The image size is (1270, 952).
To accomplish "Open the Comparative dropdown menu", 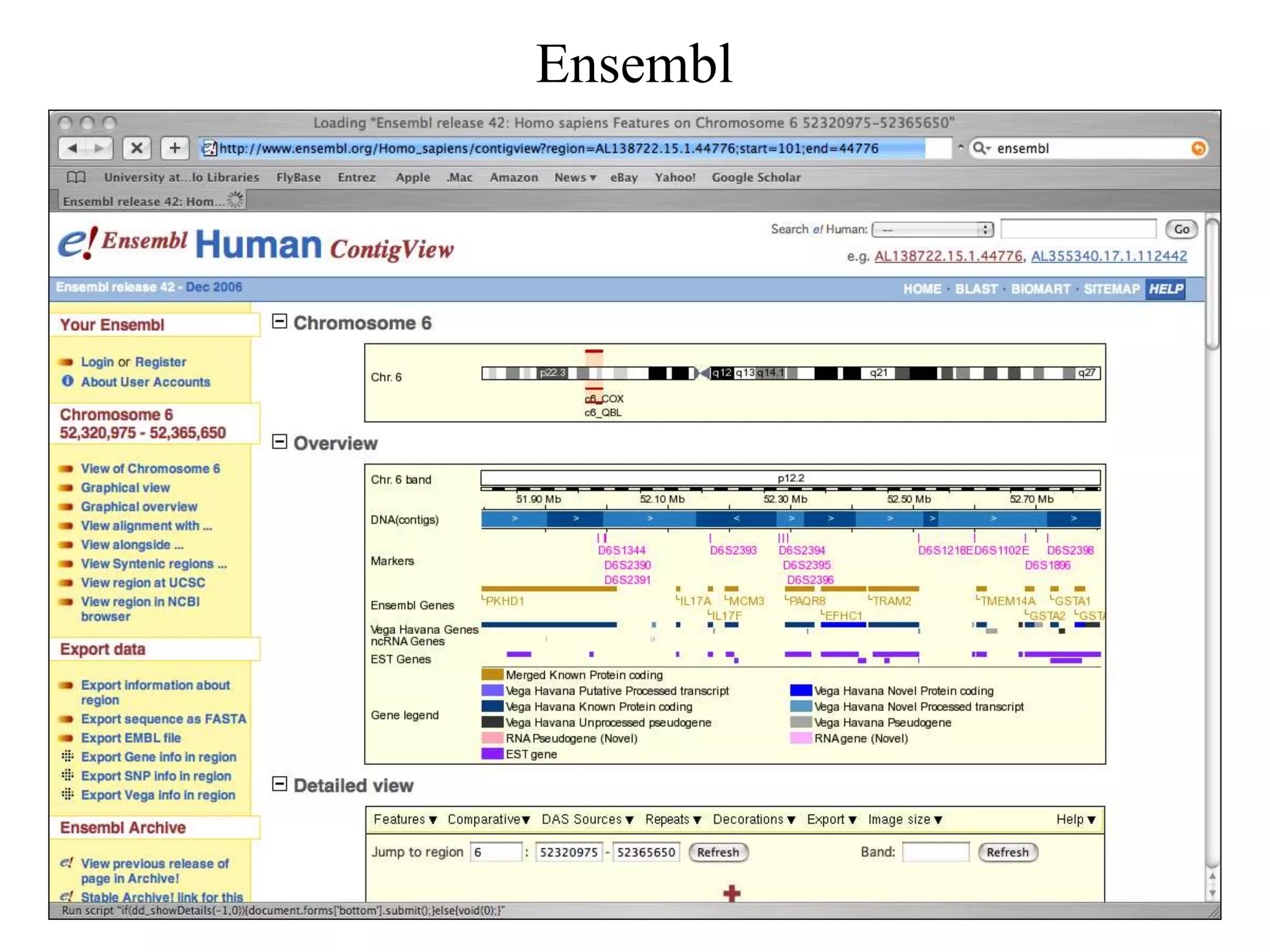I will 489,819.
